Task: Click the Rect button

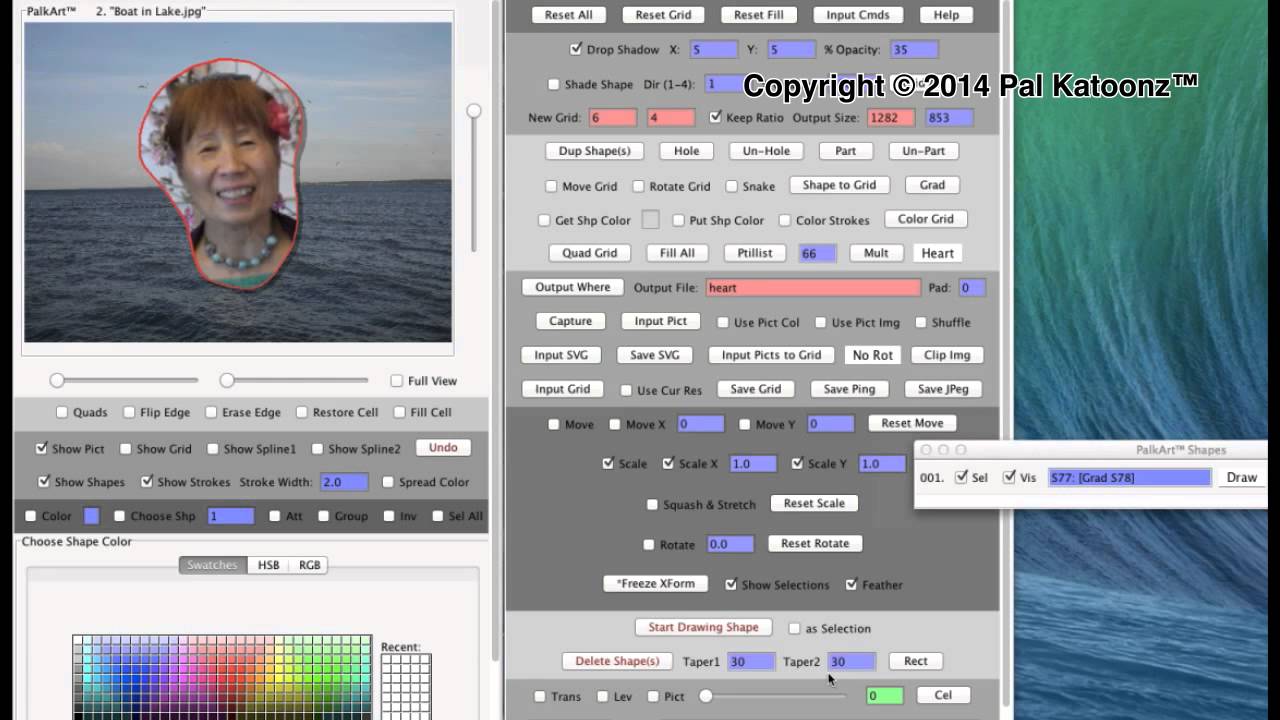Action: tap(915, 661)
